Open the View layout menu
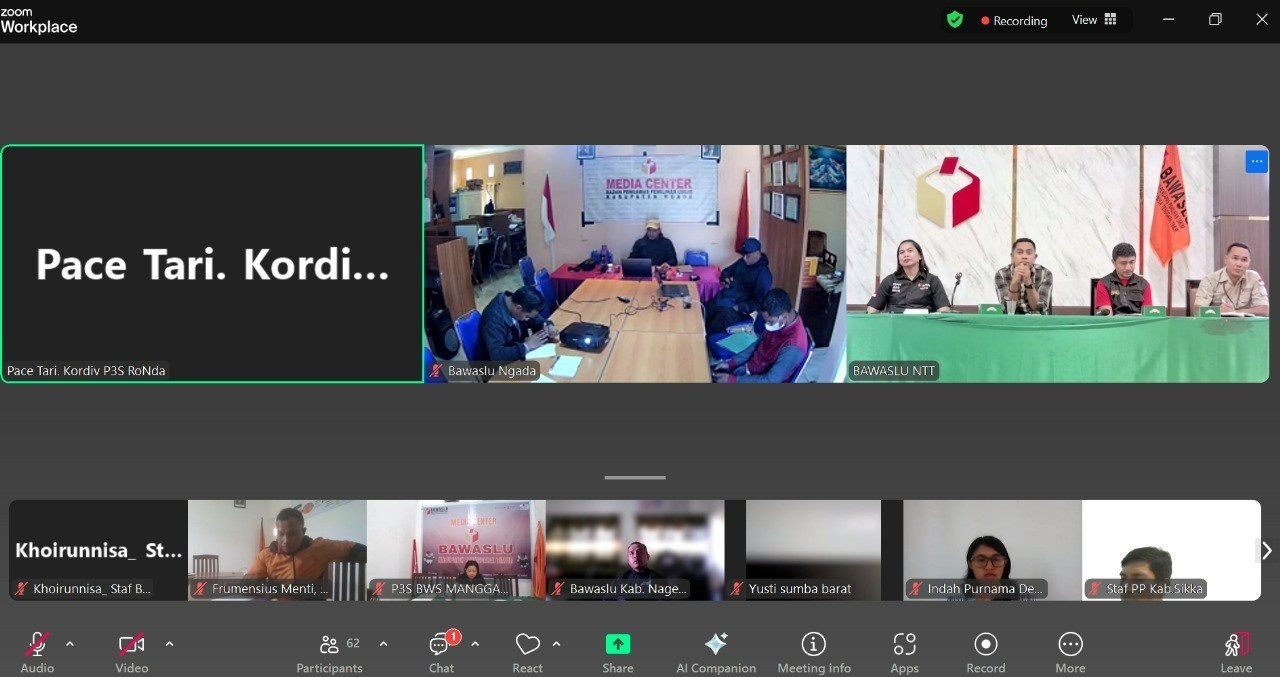The height and width of the screenshot is (677, 1280). (1095, 20)
